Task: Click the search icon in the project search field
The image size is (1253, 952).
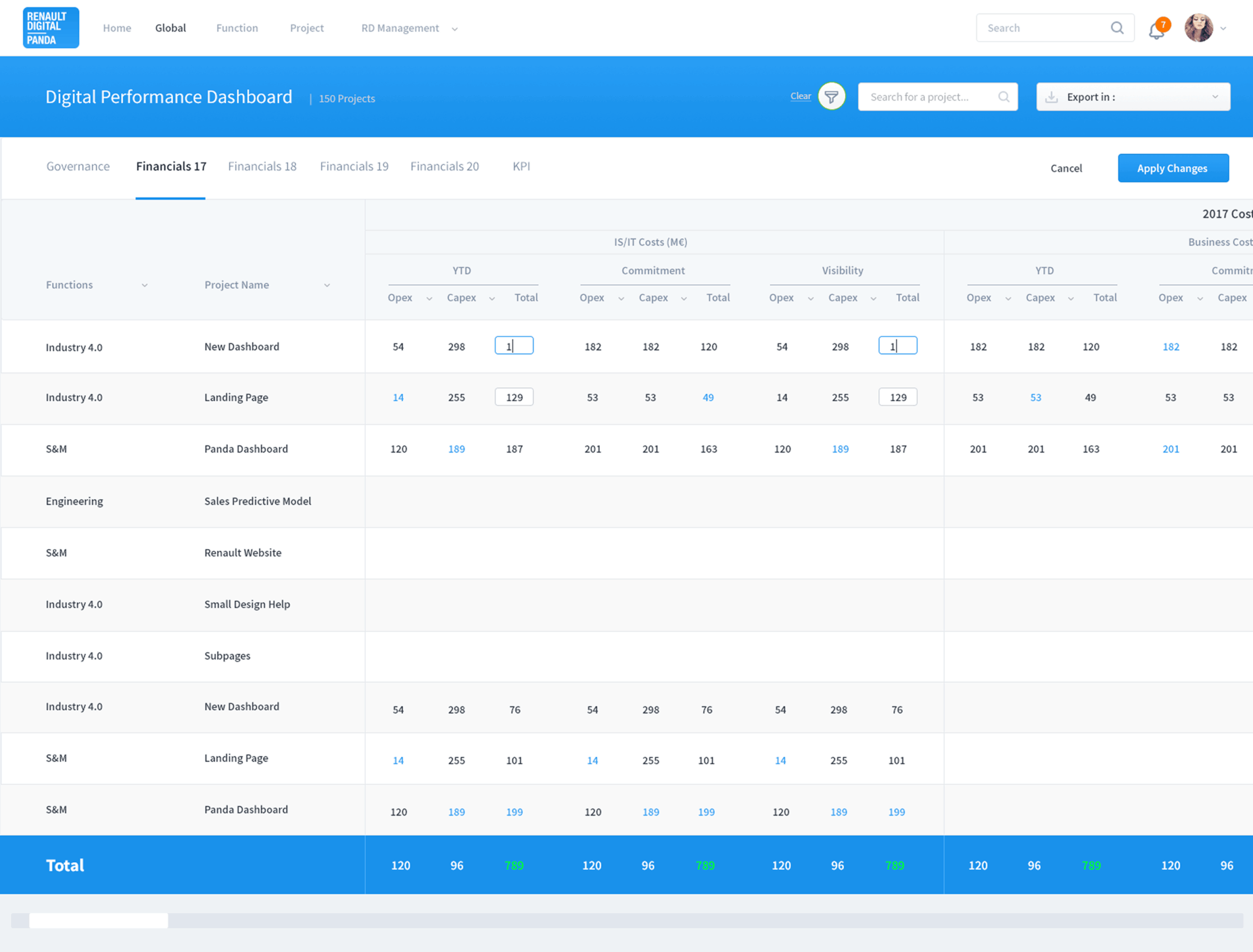Action: click(1003, 96)
